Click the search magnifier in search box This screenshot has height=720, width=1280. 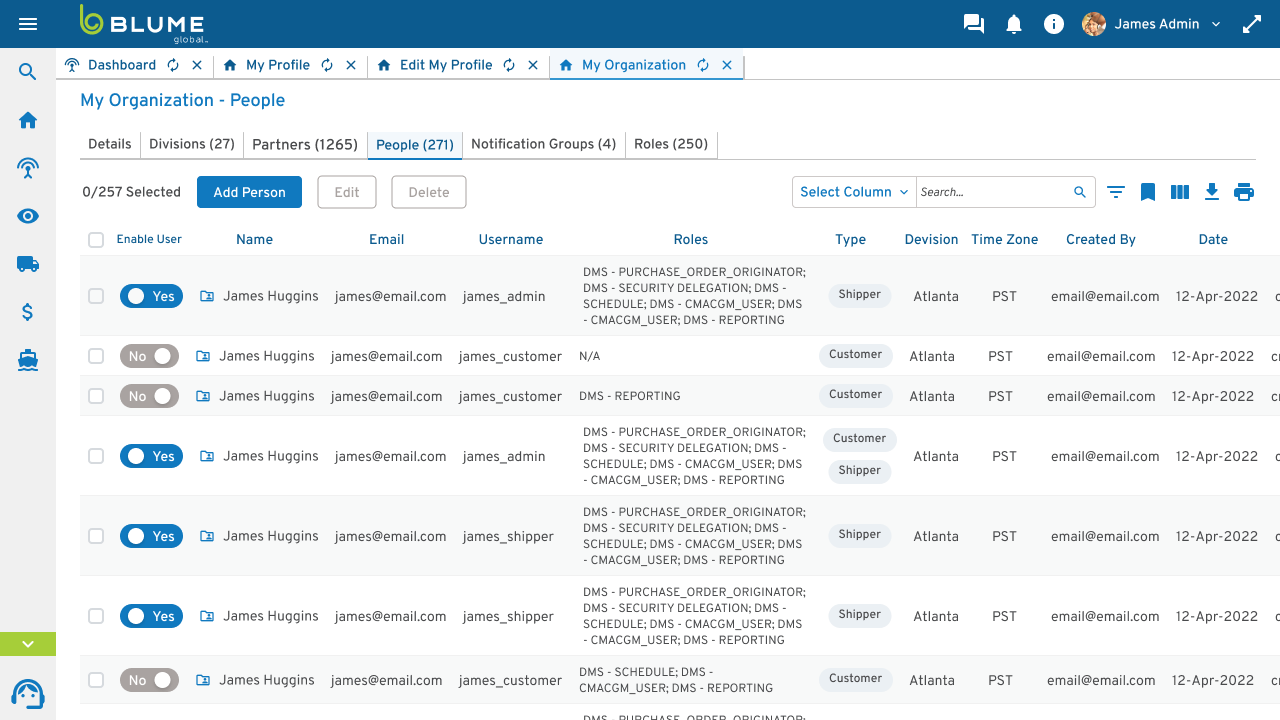pyautogui.click(x=1080, y=192)
